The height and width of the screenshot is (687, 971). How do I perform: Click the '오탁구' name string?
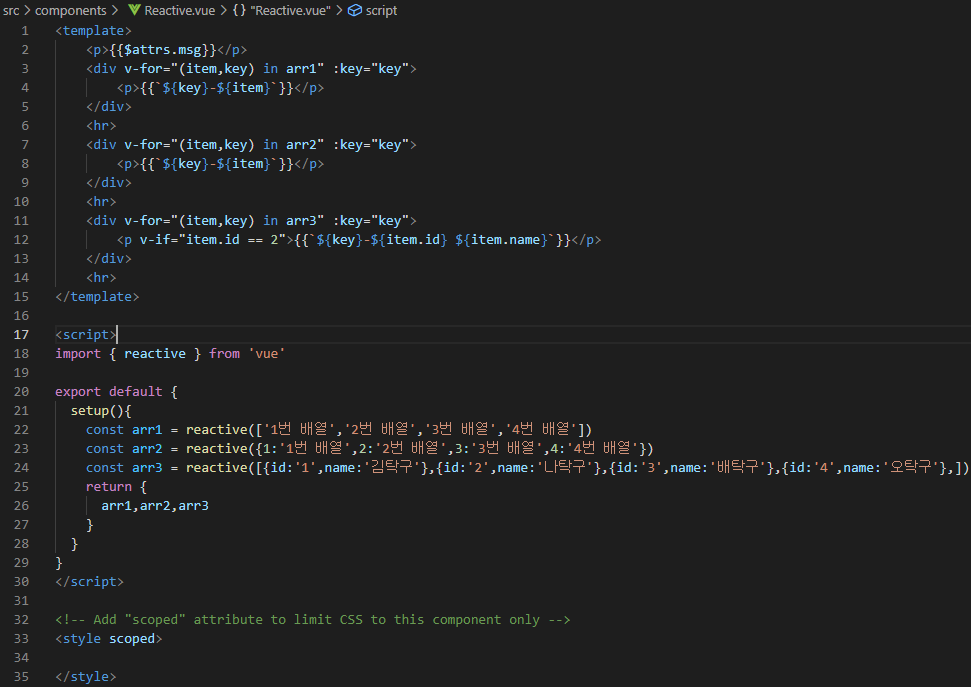coord(911,468)
